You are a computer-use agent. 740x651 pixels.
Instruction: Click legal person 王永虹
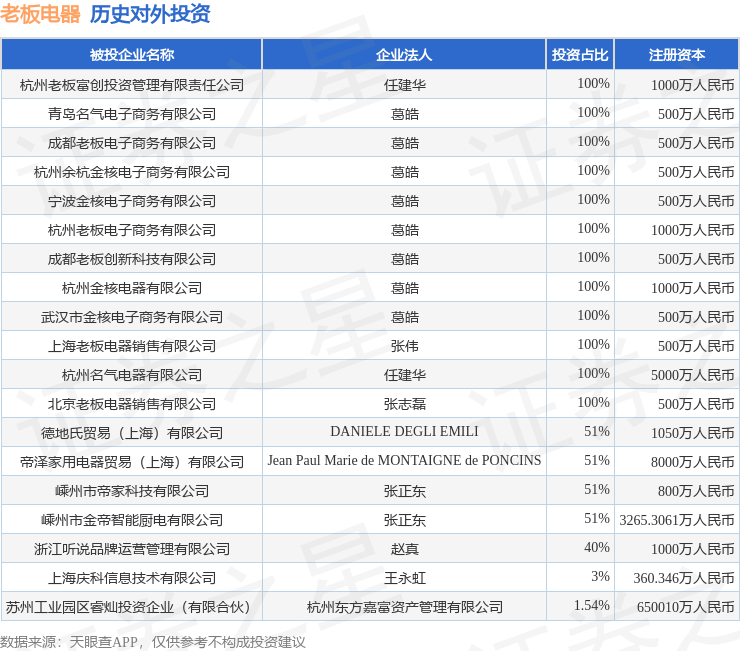(404, 578)
